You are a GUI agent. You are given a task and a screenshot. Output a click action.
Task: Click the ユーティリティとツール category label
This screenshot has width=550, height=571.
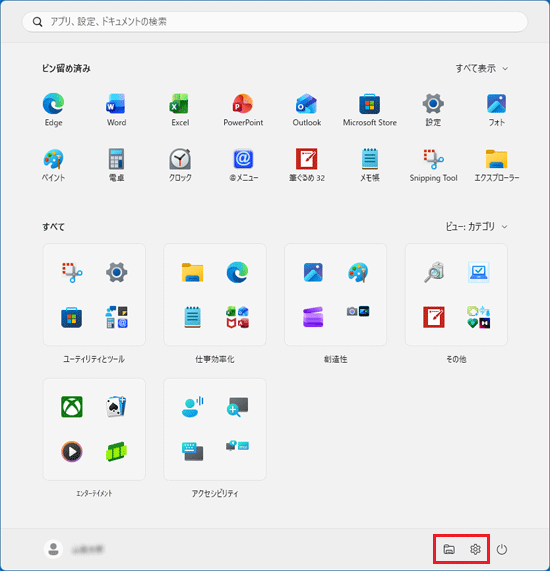(x=94, y=359)
